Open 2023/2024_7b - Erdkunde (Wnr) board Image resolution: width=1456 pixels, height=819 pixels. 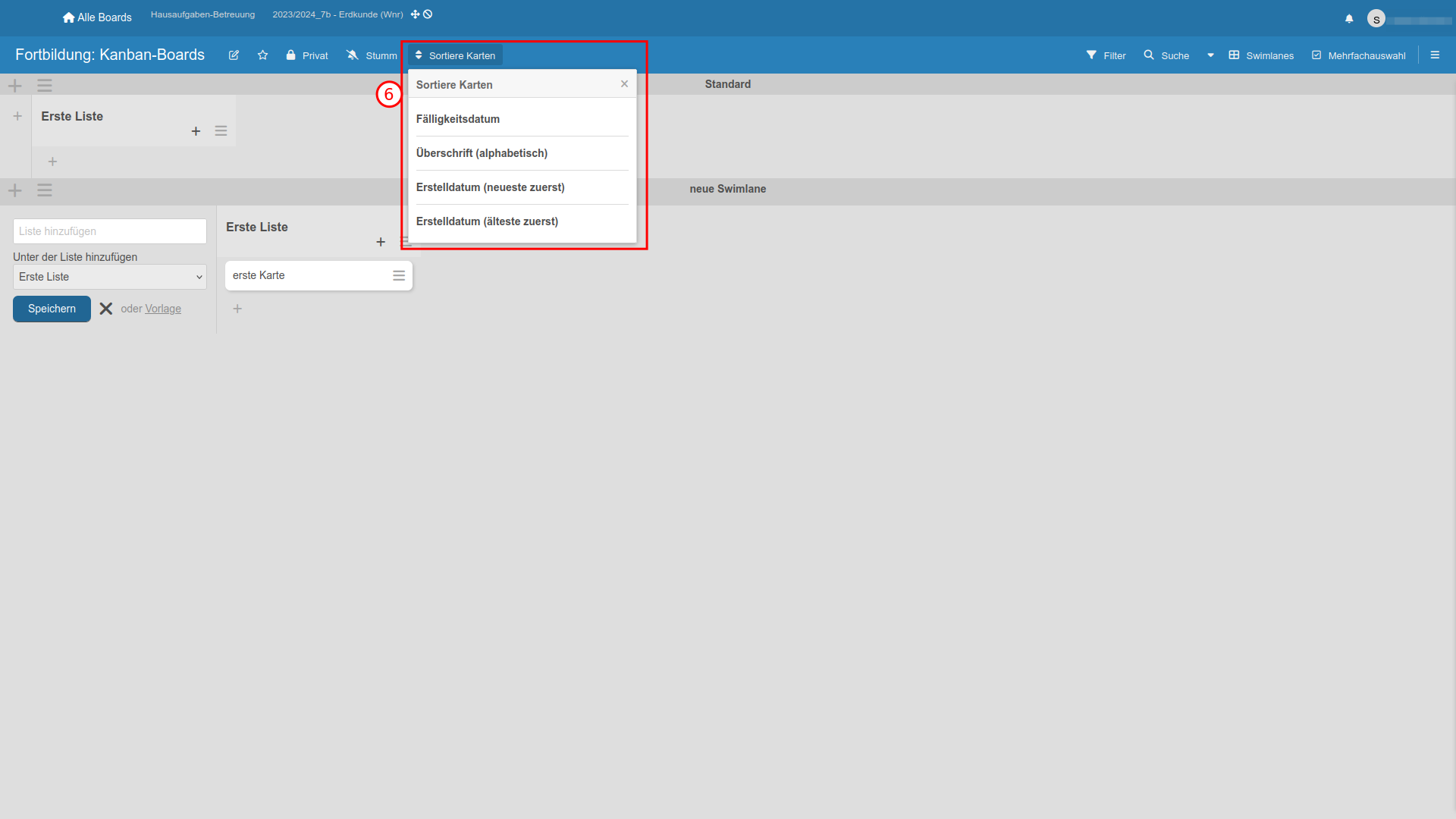(337, 14)
